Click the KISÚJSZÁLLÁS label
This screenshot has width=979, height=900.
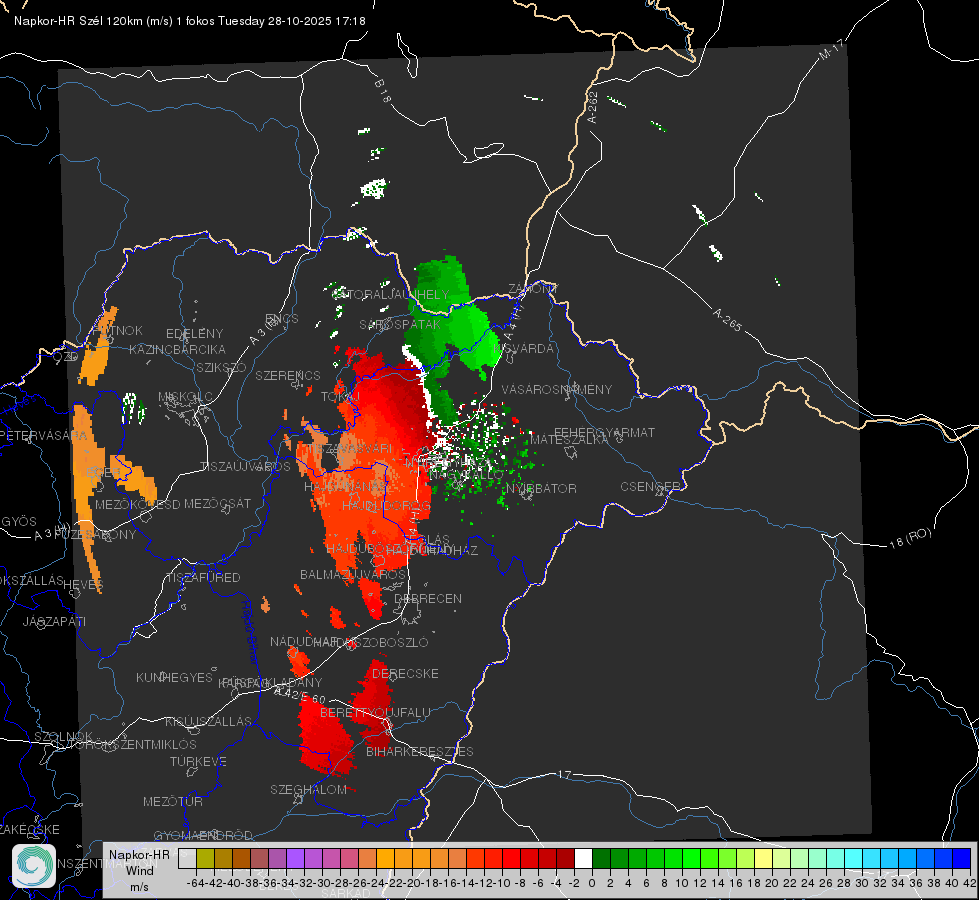point(209,721)
